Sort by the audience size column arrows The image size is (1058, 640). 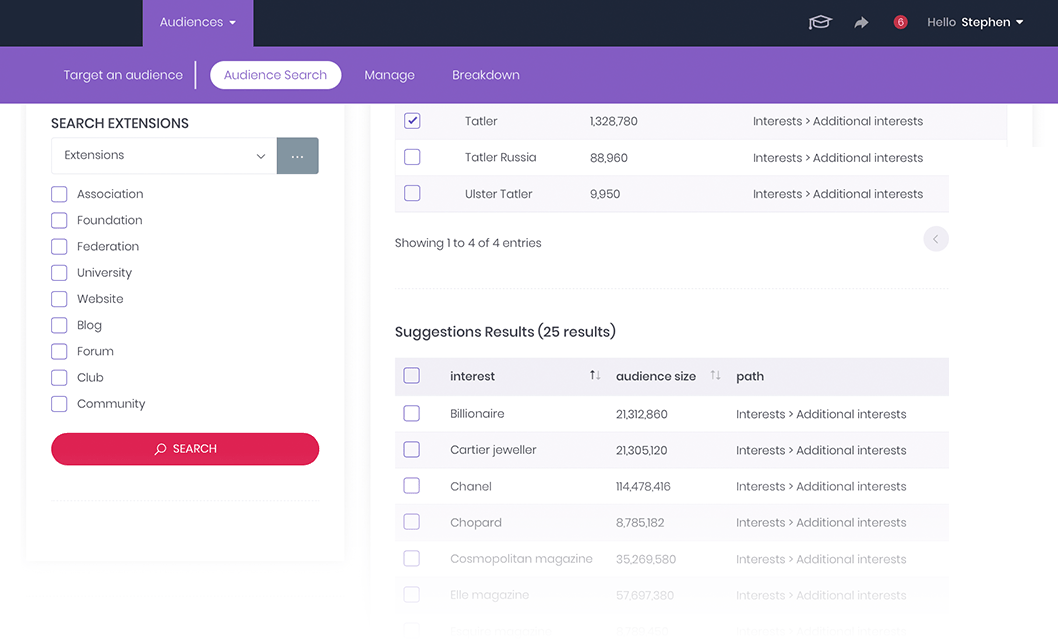pyautogui.click(x=715, y=375)
